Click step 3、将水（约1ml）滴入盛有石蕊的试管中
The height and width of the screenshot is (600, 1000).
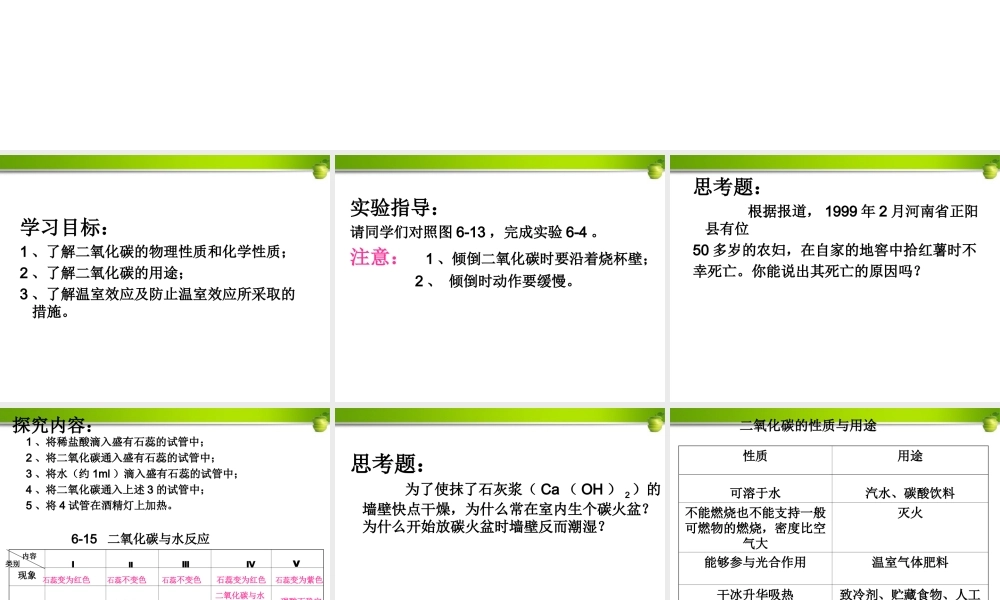tap(132, 474)
